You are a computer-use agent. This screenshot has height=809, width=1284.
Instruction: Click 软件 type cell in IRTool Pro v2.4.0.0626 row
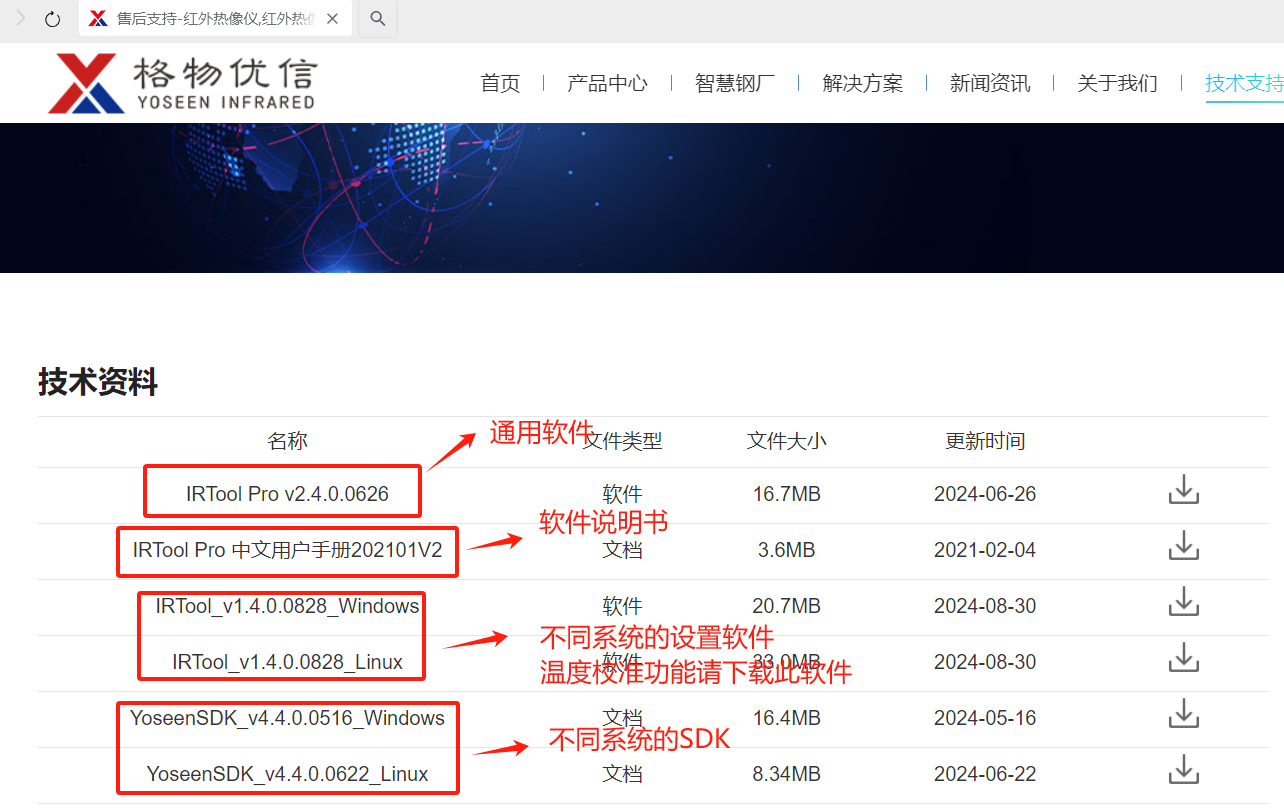(622, 494)
